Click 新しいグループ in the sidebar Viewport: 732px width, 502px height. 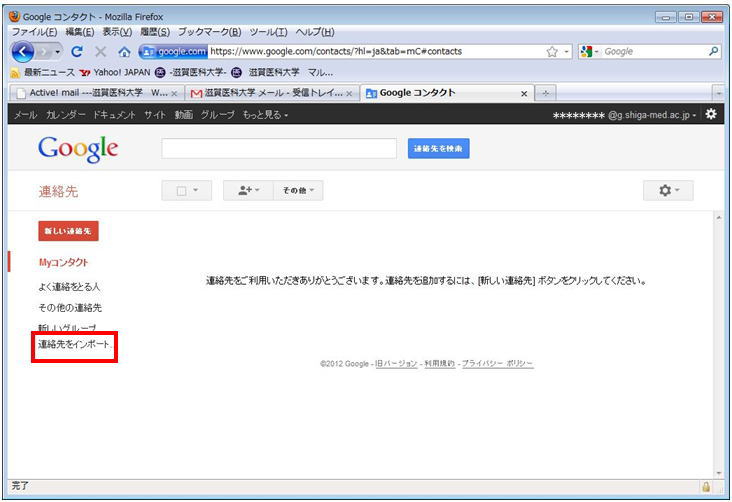click(x=67, y=328)
